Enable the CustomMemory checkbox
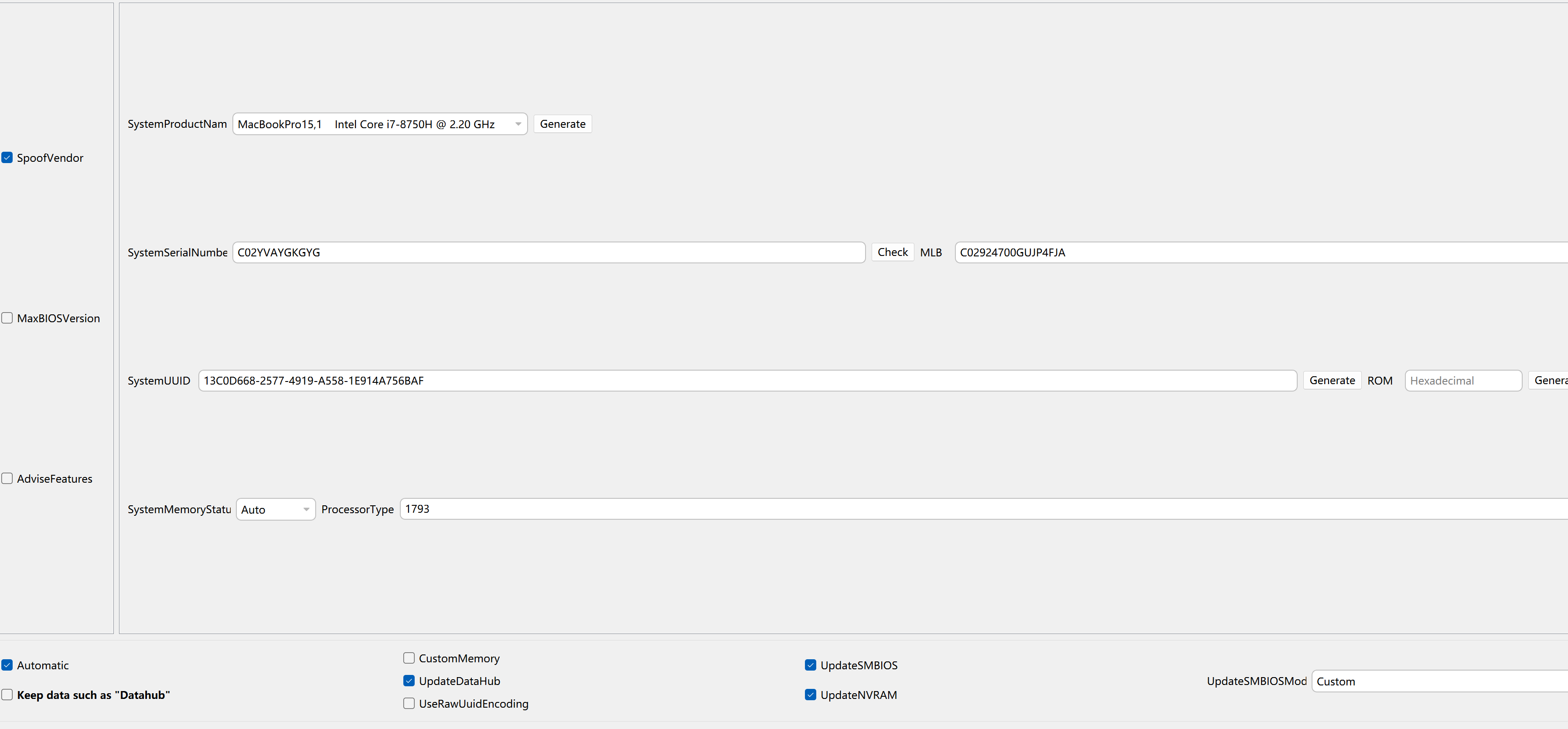The height and width of the screenshot is (729, 1568). tap(409, 658)
